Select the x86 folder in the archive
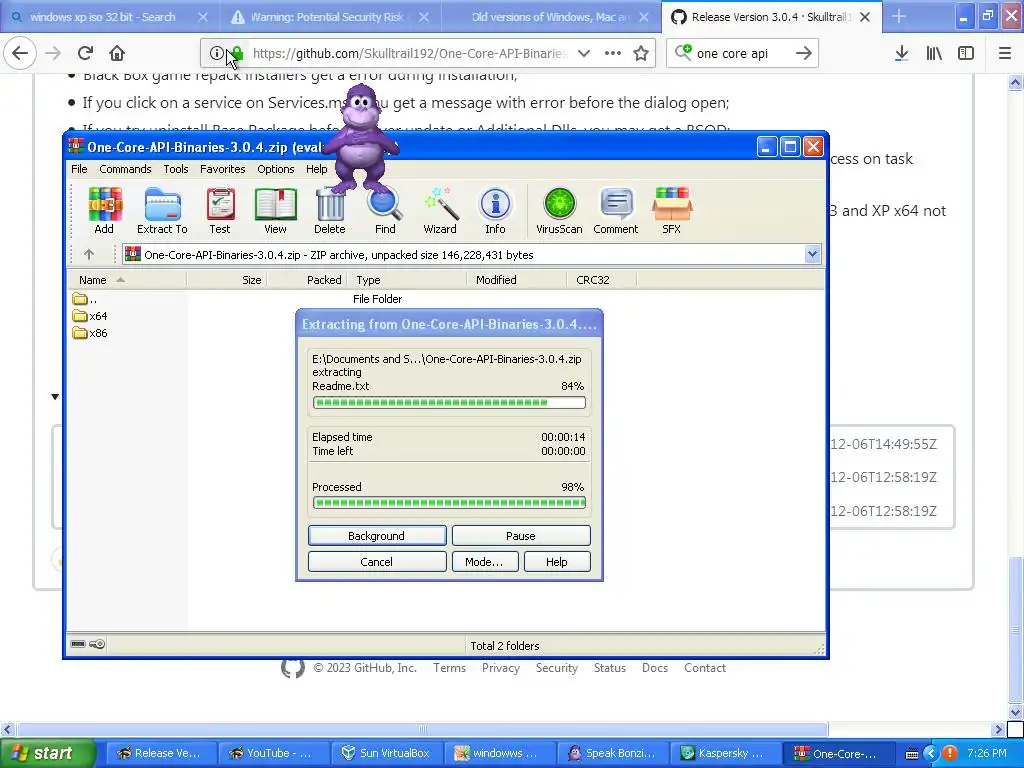This screenshot has height=768, width=1024. click(91, 333)
